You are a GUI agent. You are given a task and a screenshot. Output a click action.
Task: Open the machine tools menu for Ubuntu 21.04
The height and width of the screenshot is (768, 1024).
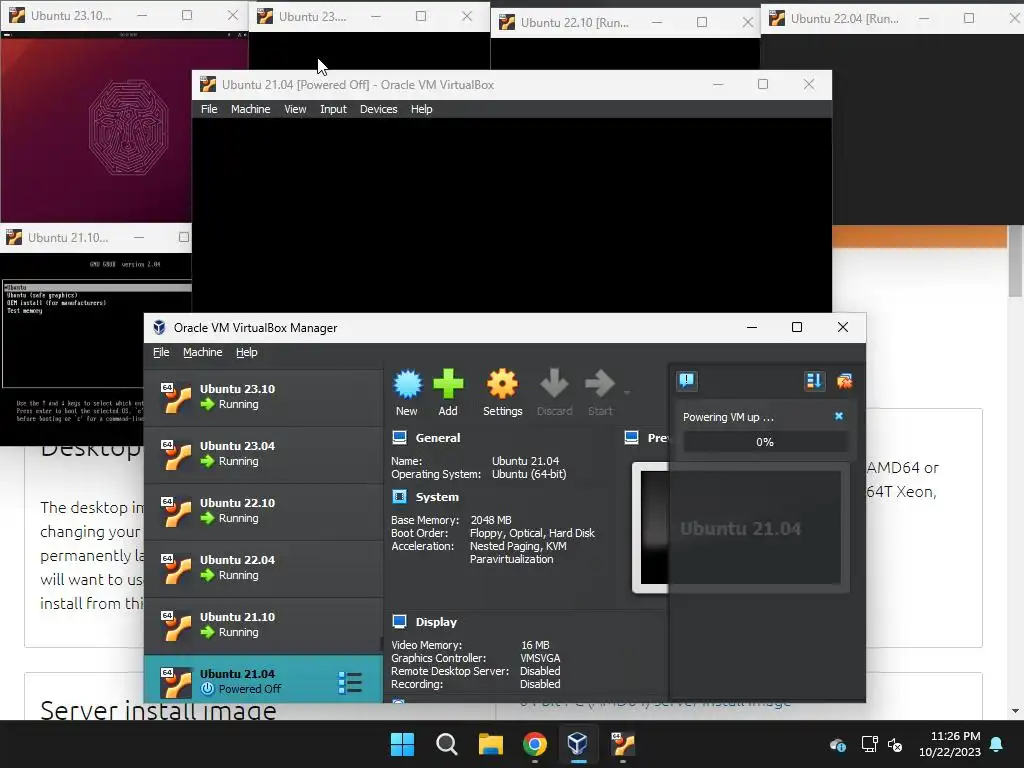[x=350, y=682]
